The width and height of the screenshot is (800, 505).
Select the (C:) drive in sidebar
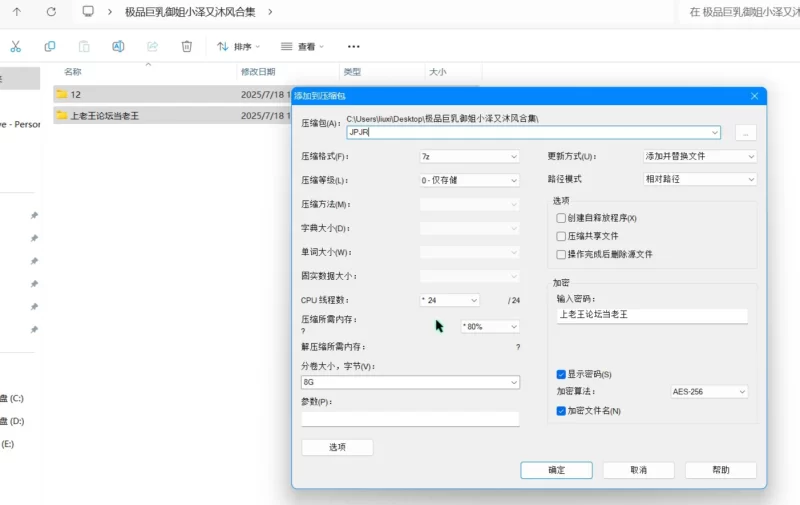pyautogui.click(x=12, y=398)
